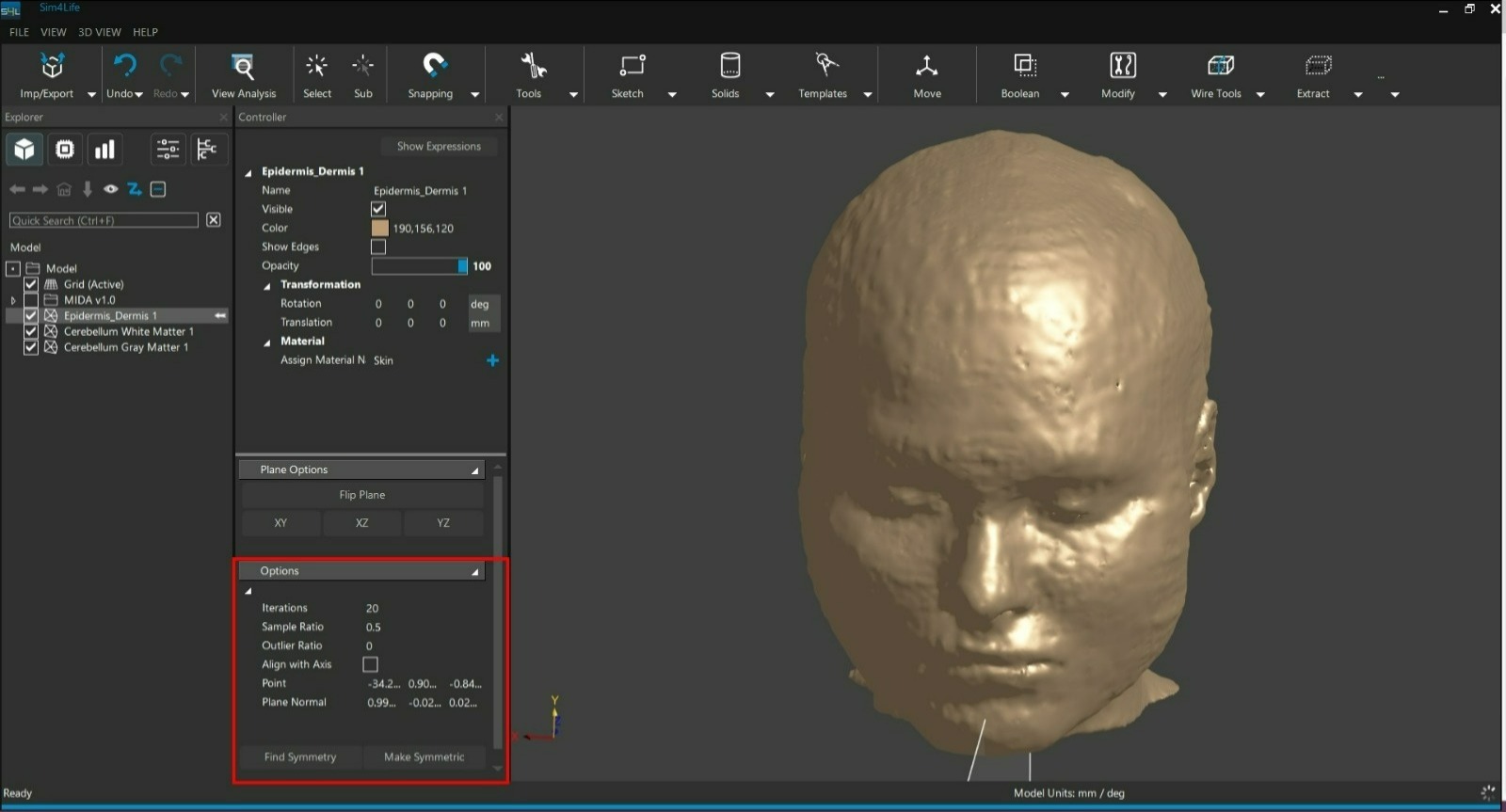The image size is (1506, 812).
Task: Click the Color swatch for Epidermis_Dermis 1
Action: [x=380, y=228]
